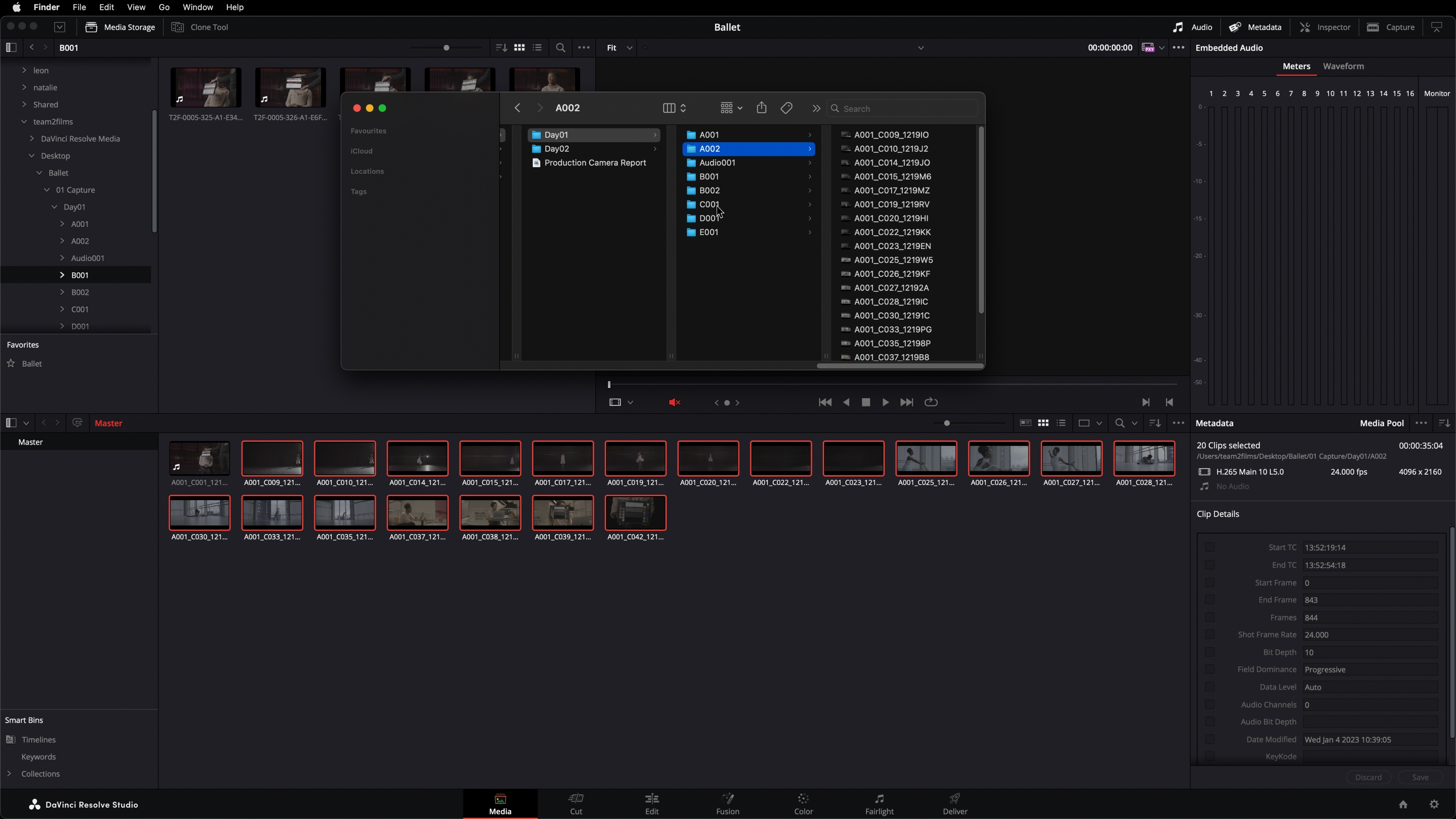
Task: Switch to the Waveform tab
Action: pos(1343,66)
